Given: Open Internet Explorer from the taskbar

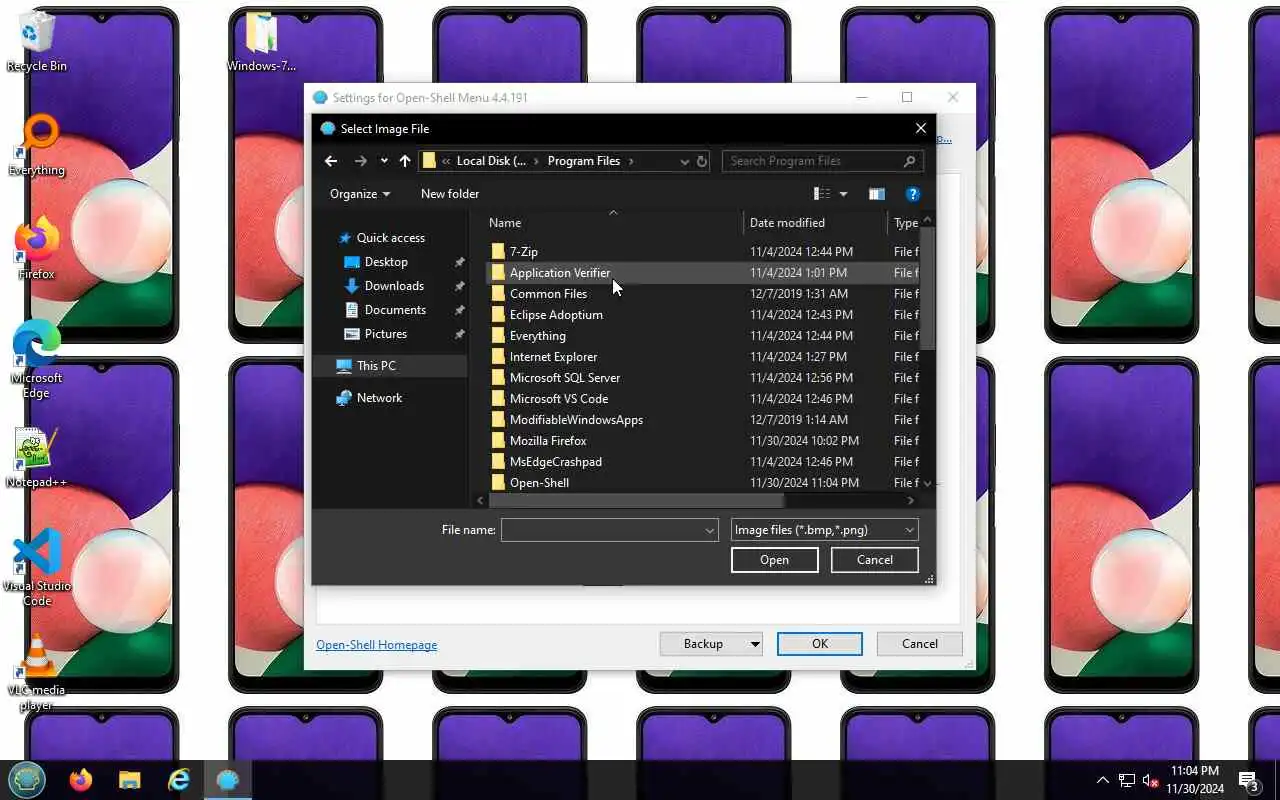Looking at the screenshot, I should click(179, 780).
